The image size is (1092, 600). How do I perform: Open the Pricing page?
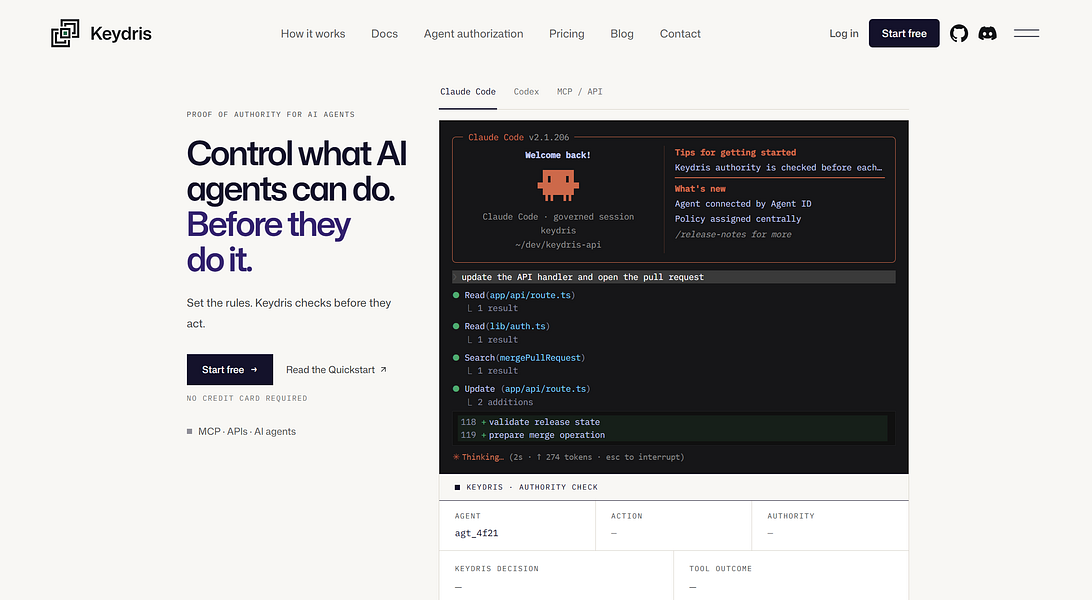[x=567, y=33]
